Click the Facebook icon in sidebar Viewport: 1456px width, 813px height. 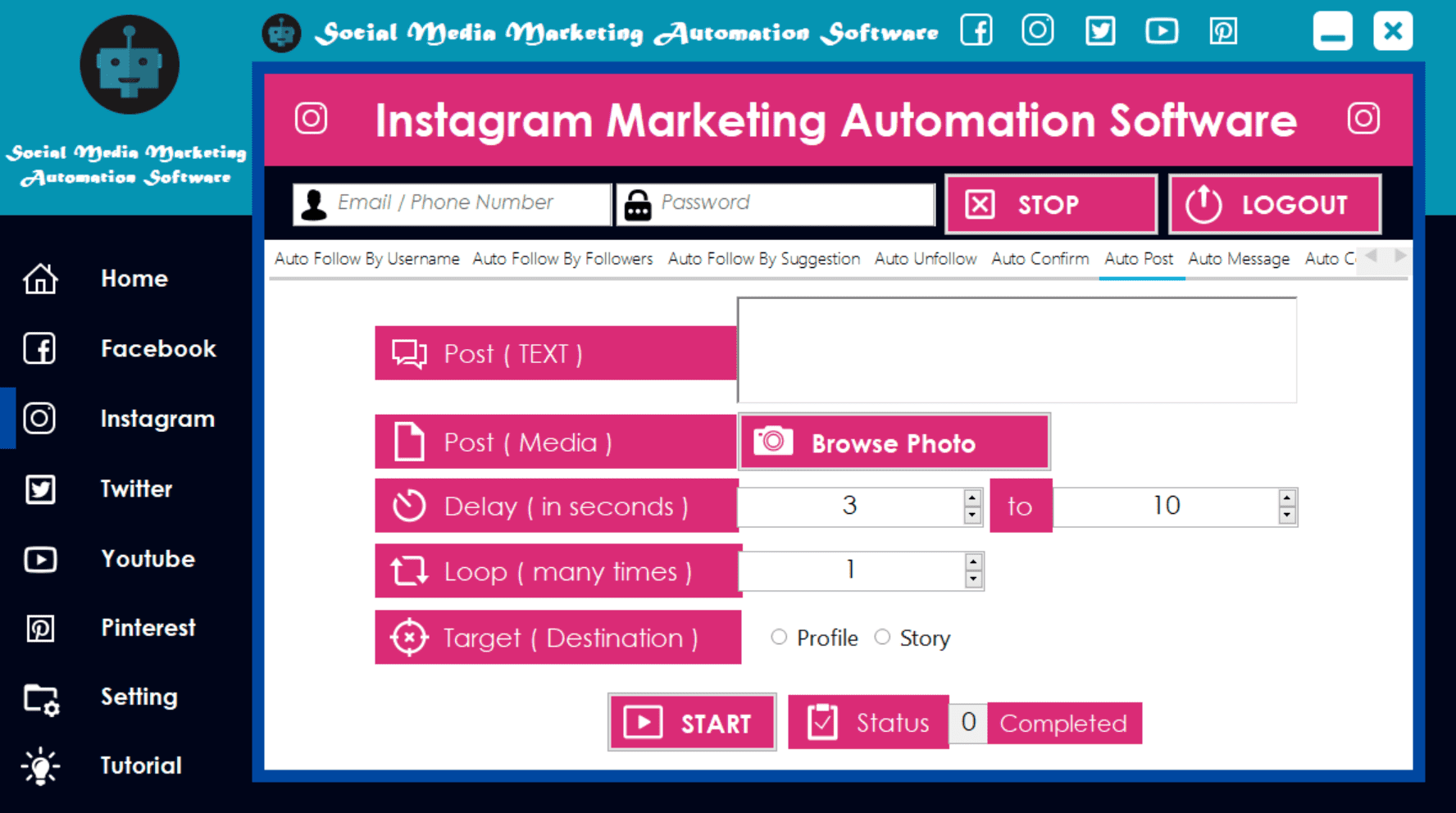point(39,348)
